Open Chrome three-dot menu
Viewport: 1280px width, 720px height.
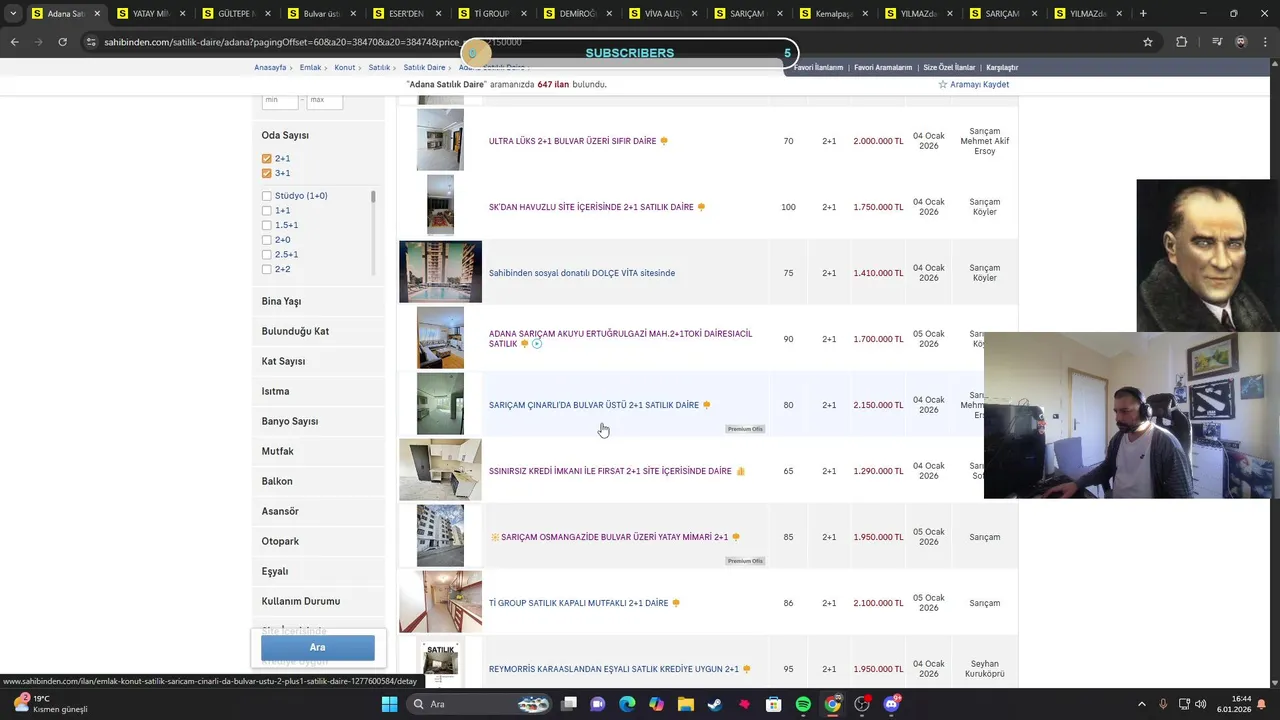[1265, 42]
